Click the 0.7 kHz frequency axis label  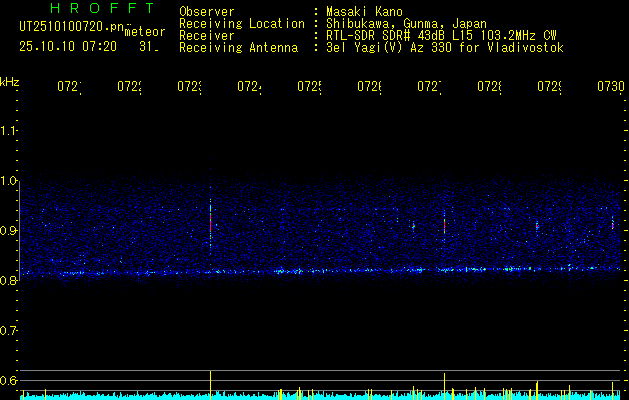pyautogui.click(x=8, y=331)
